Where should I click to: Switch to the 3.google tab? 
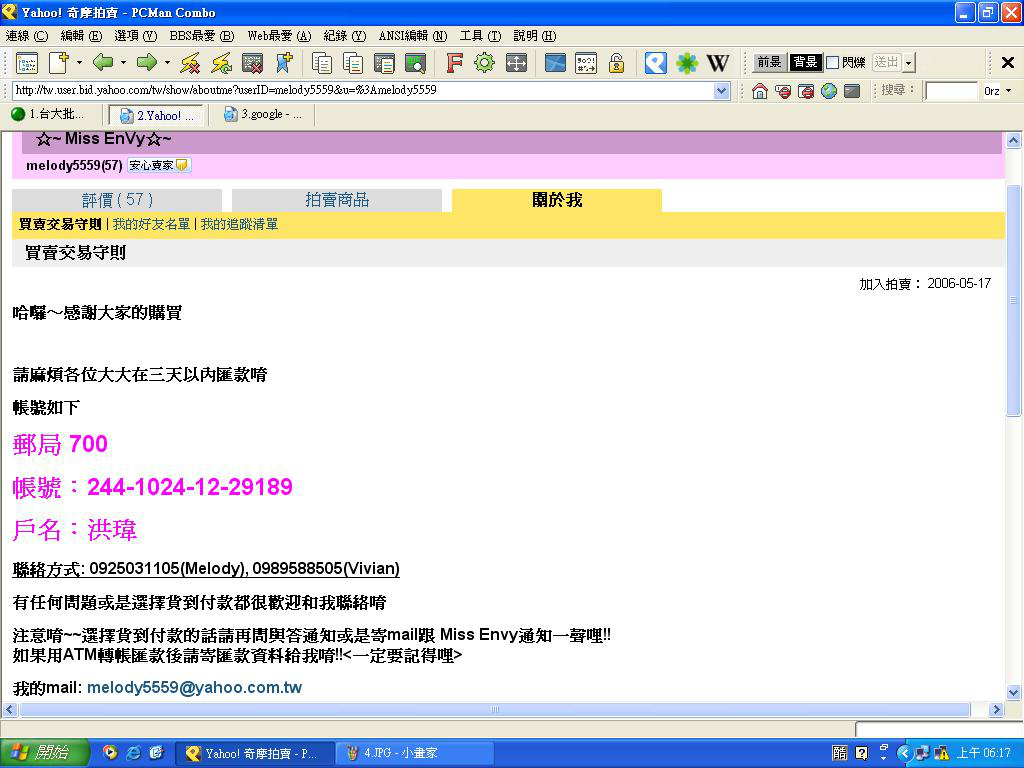(x=263, y=114)
